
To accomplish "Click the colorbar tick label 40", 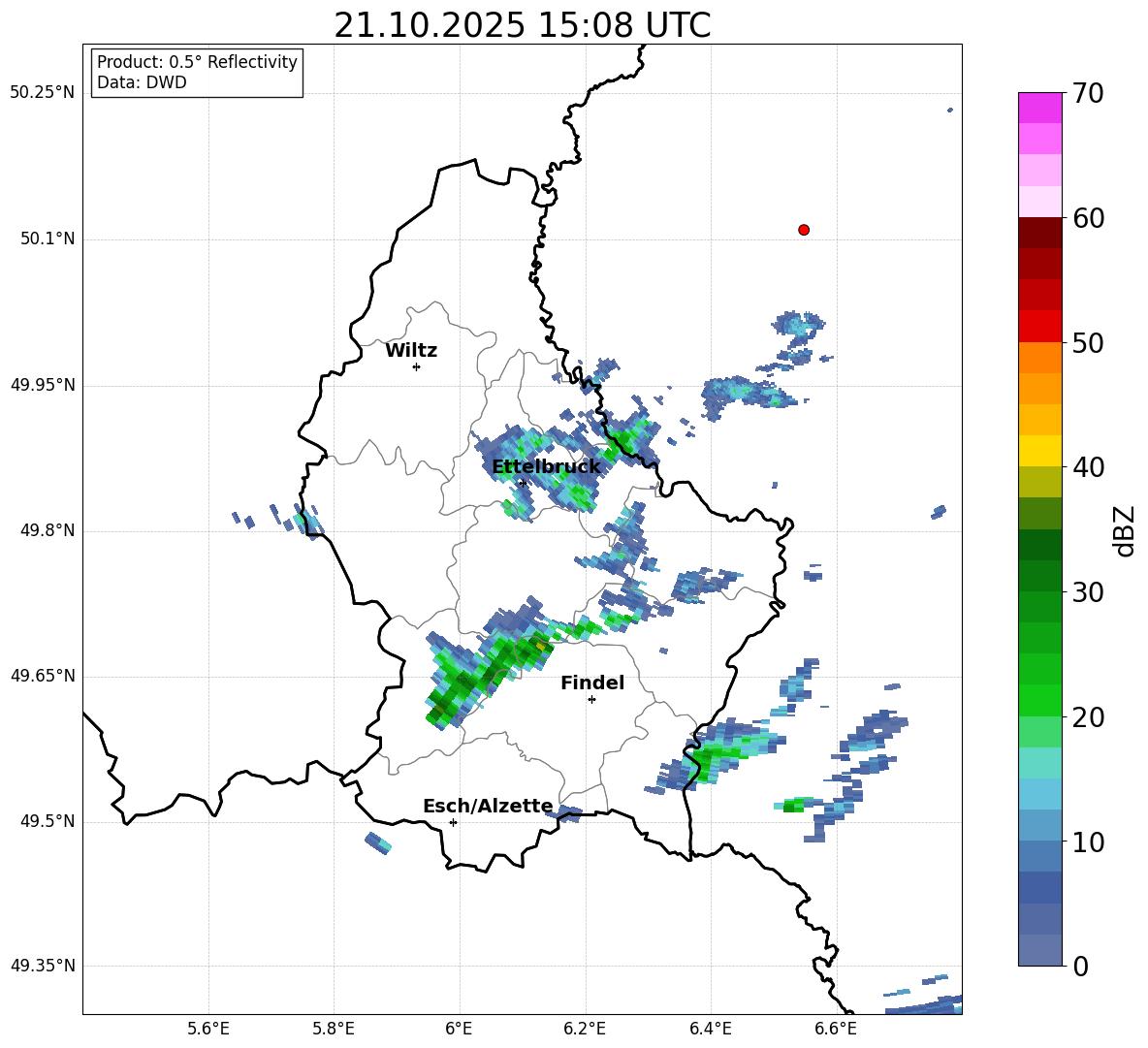I will 1088,467.
